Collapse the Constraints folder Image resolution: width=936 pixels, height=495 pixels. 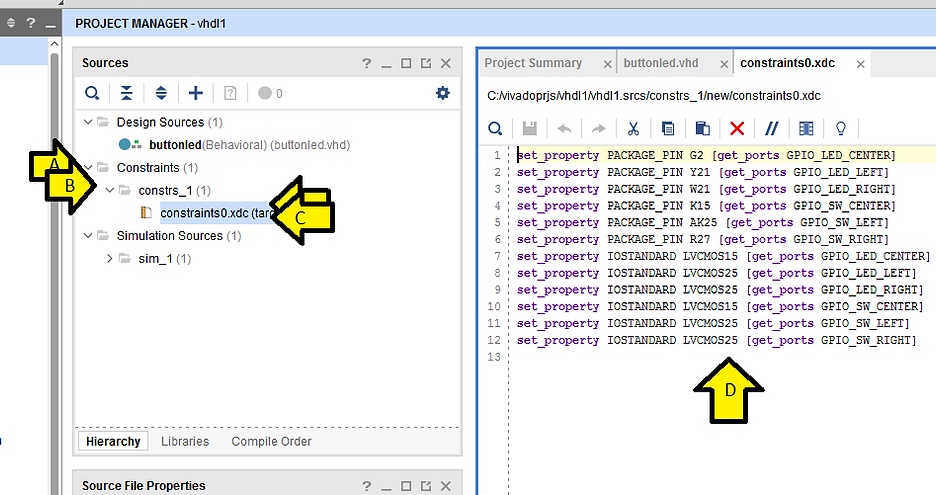(88, 167)
